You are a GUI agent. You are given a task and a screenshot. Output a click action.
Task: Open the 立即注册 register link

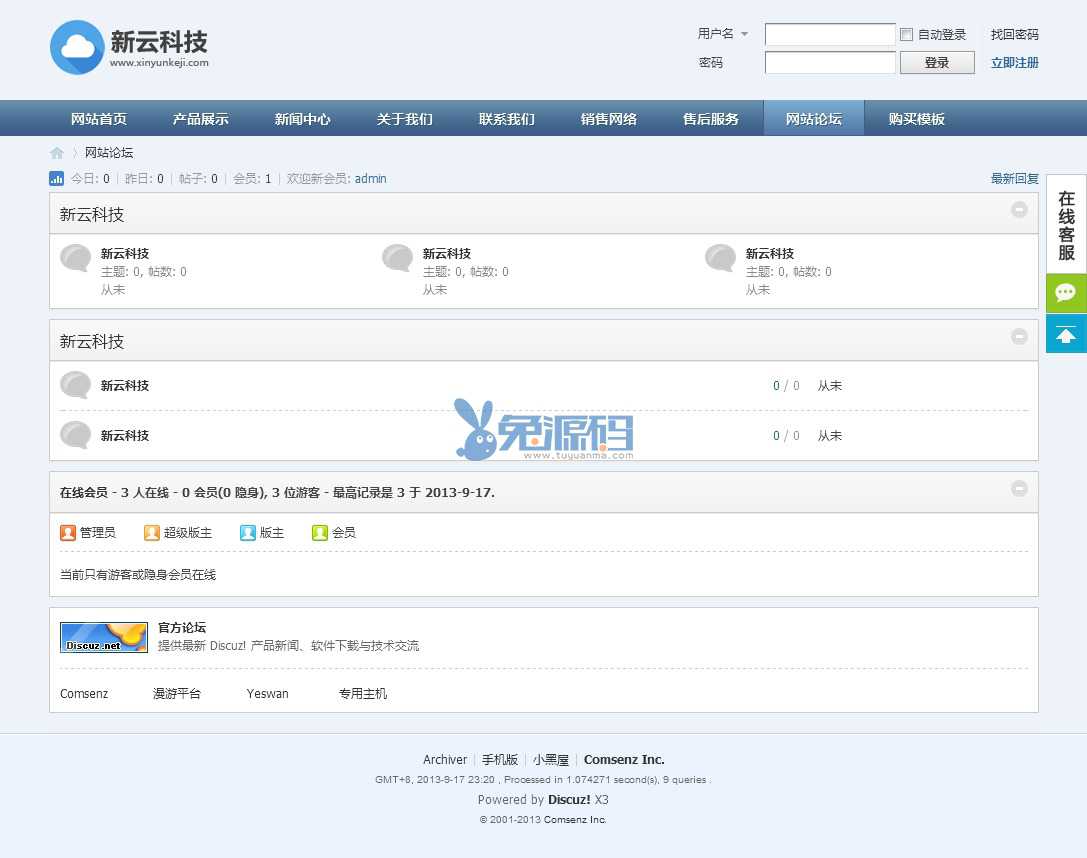[x=1014, y=63]
